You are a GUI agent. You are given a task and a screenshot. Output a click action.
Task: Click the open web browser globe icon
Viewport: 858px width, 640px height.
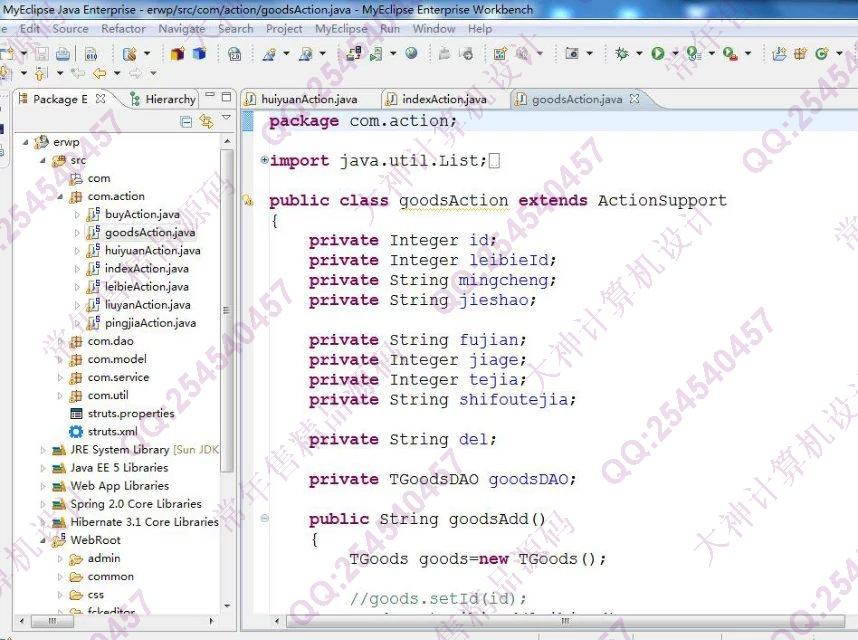[x=411, y=53]
